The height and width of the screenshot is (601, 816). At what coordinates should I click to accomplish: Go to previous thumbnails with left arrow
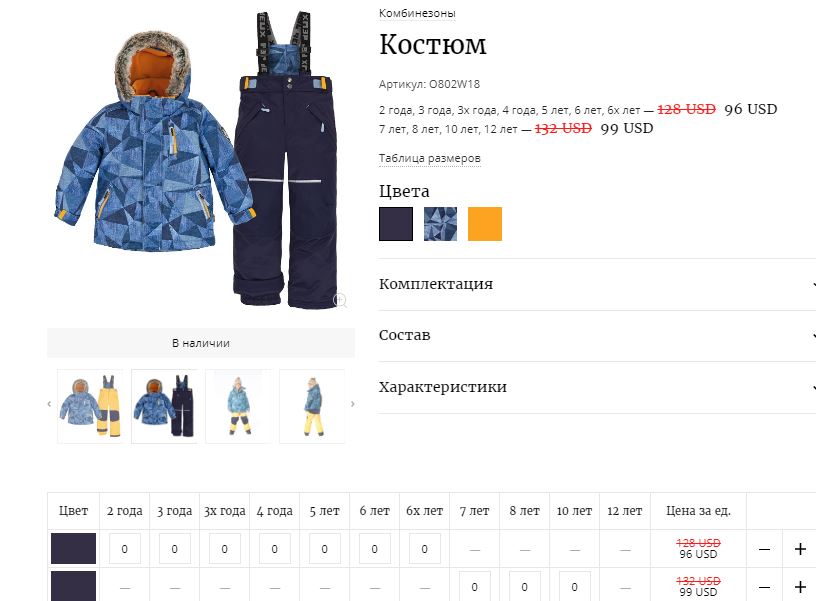pos(49,404)
